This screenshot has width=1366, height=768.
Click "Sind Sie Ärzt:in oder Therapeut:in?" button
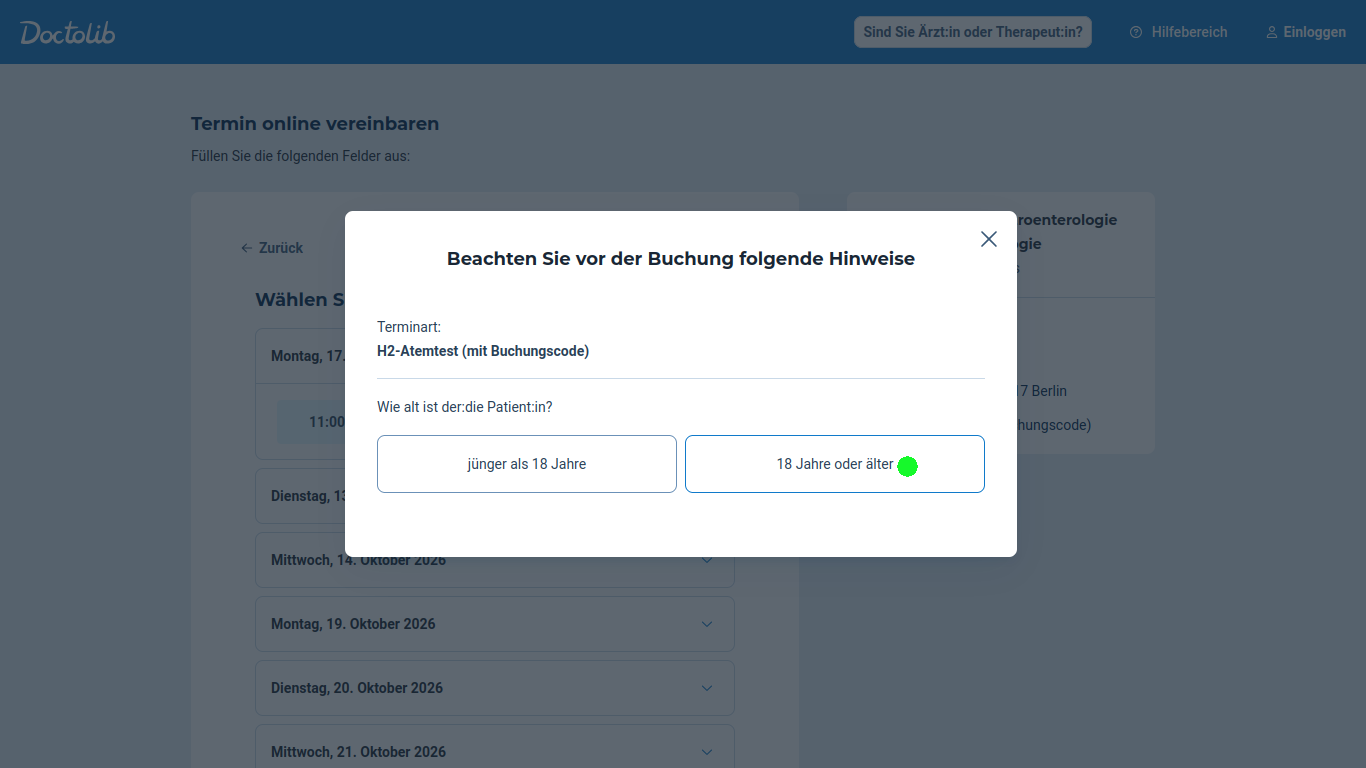[973, 32]
